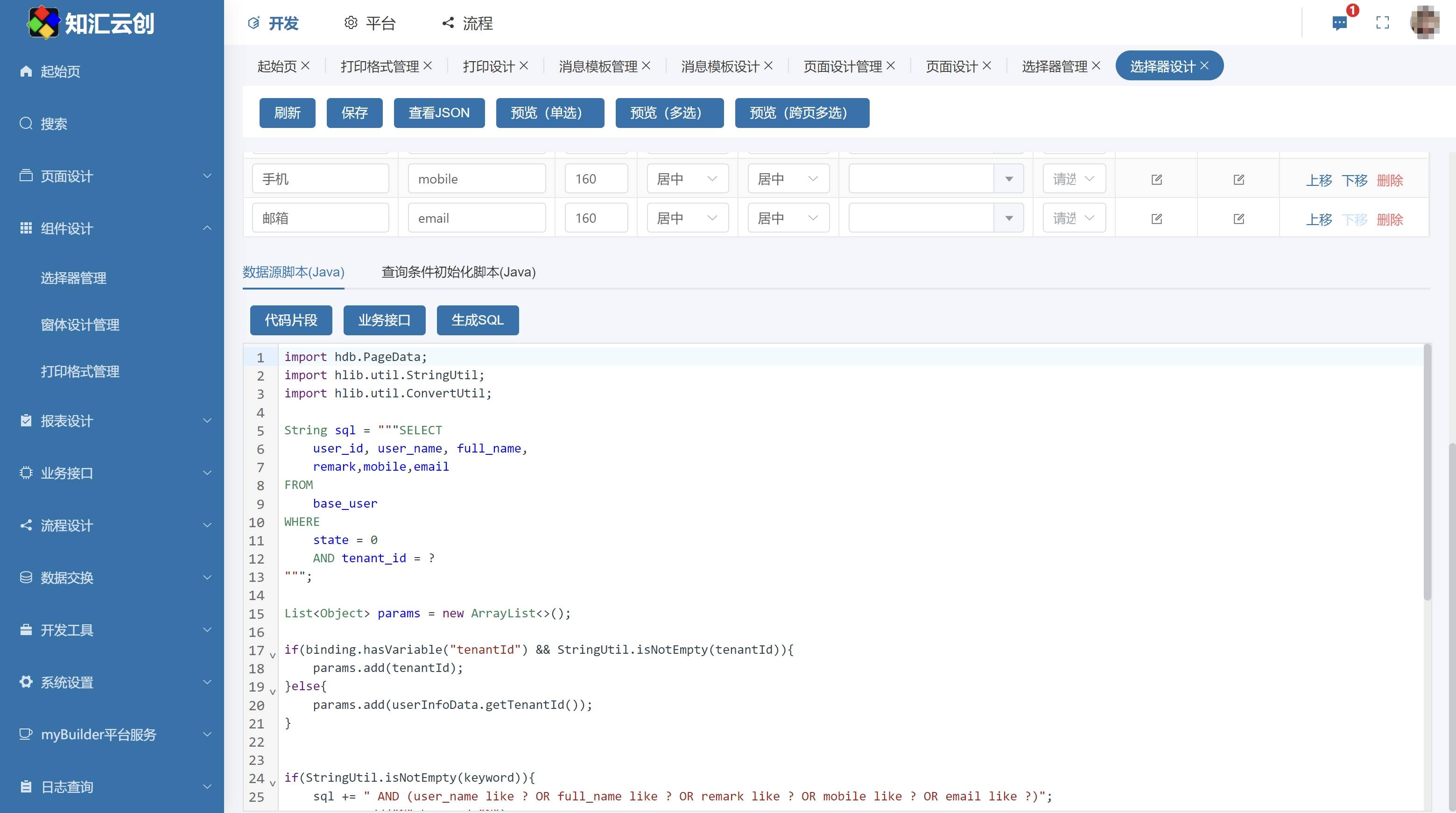Click the 生成SQL button
Screen dimensions: 1456x813
[477, 320]
